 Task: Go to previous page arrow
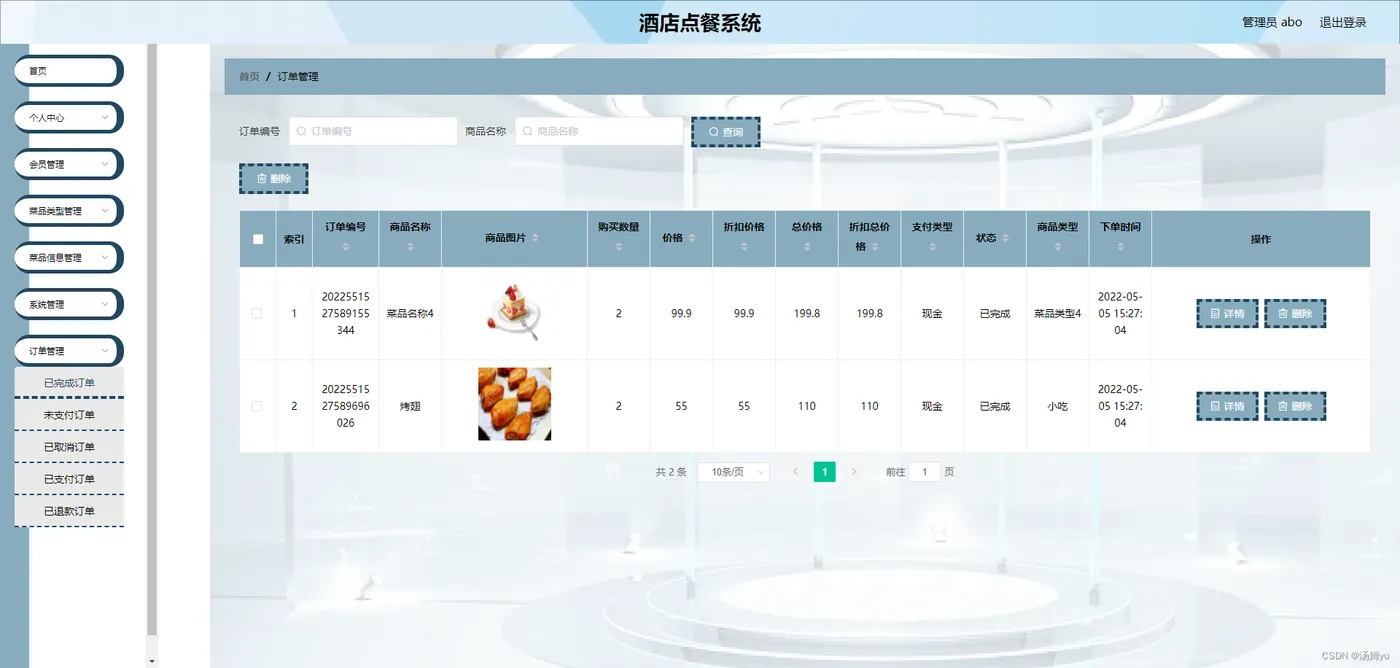click(795, 472)
